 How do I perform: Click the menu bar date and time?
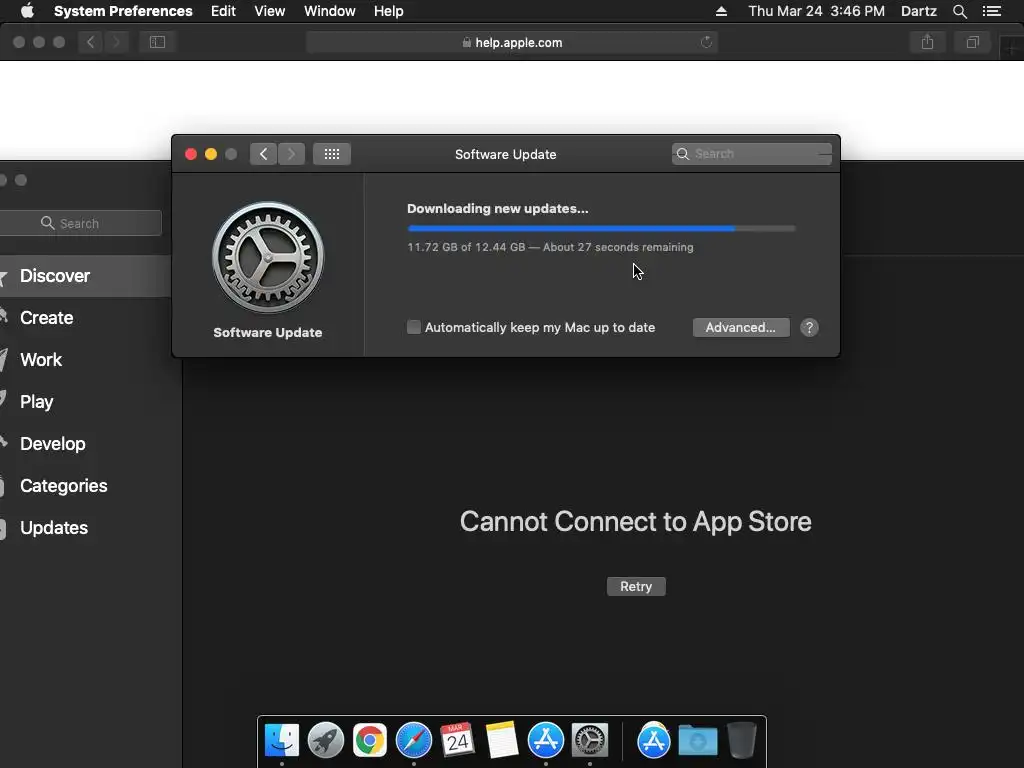816,11
